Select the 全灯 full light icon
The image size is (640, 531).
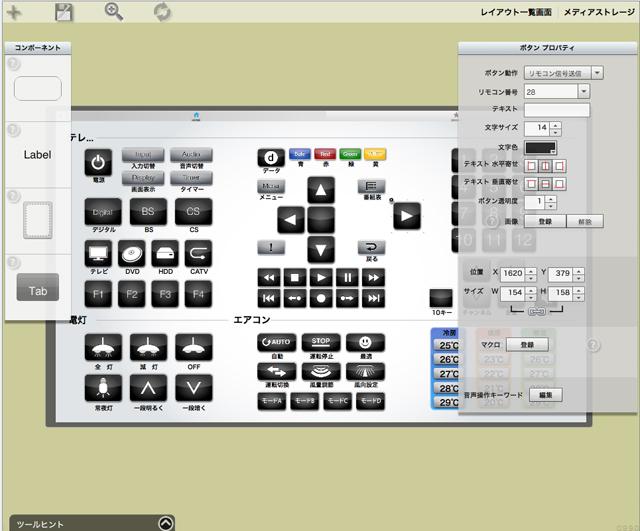coord(103,347)
